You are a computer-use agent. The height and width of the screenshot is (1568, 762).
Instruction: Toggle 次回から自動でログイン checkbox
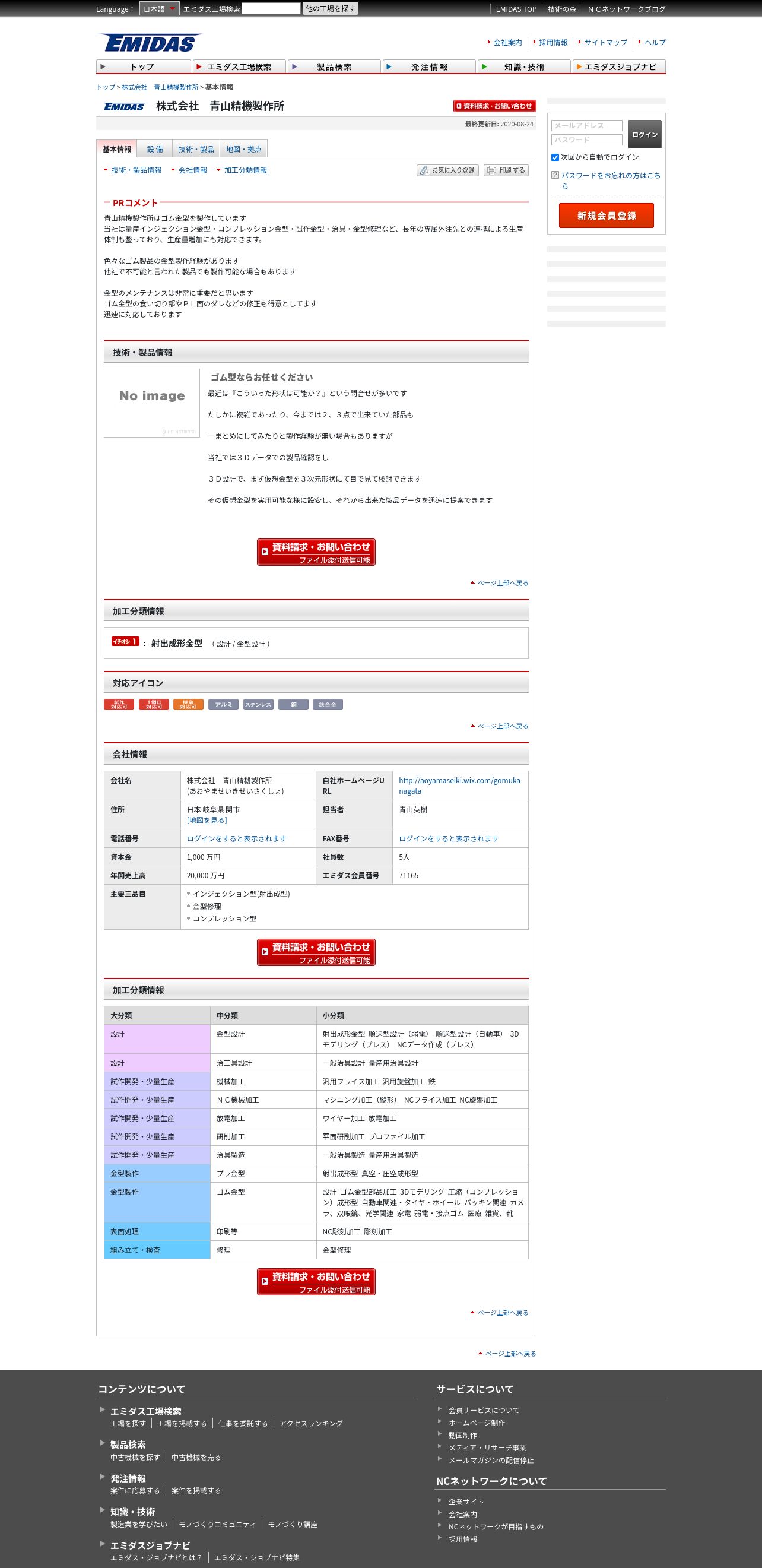pos(555,158)
